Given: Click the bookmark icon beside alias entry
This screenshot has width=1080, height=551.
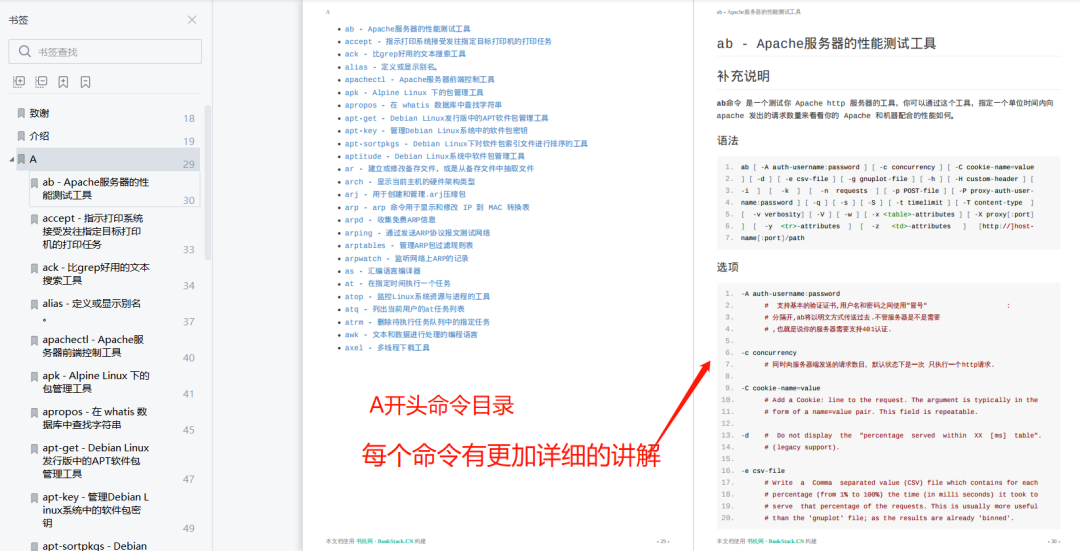Looking at the screenshot, I should pyautogui.click(x=34, y=304).
